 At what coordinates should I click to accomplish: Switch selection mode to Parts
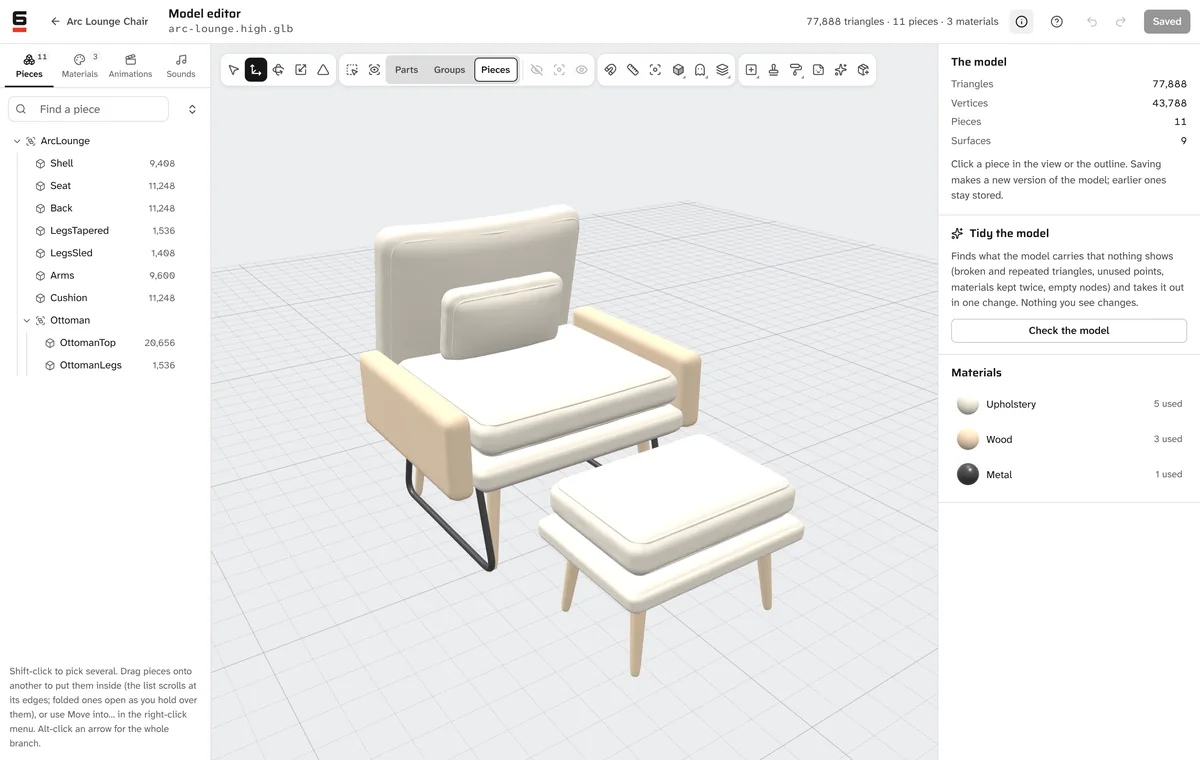(406, 70)
